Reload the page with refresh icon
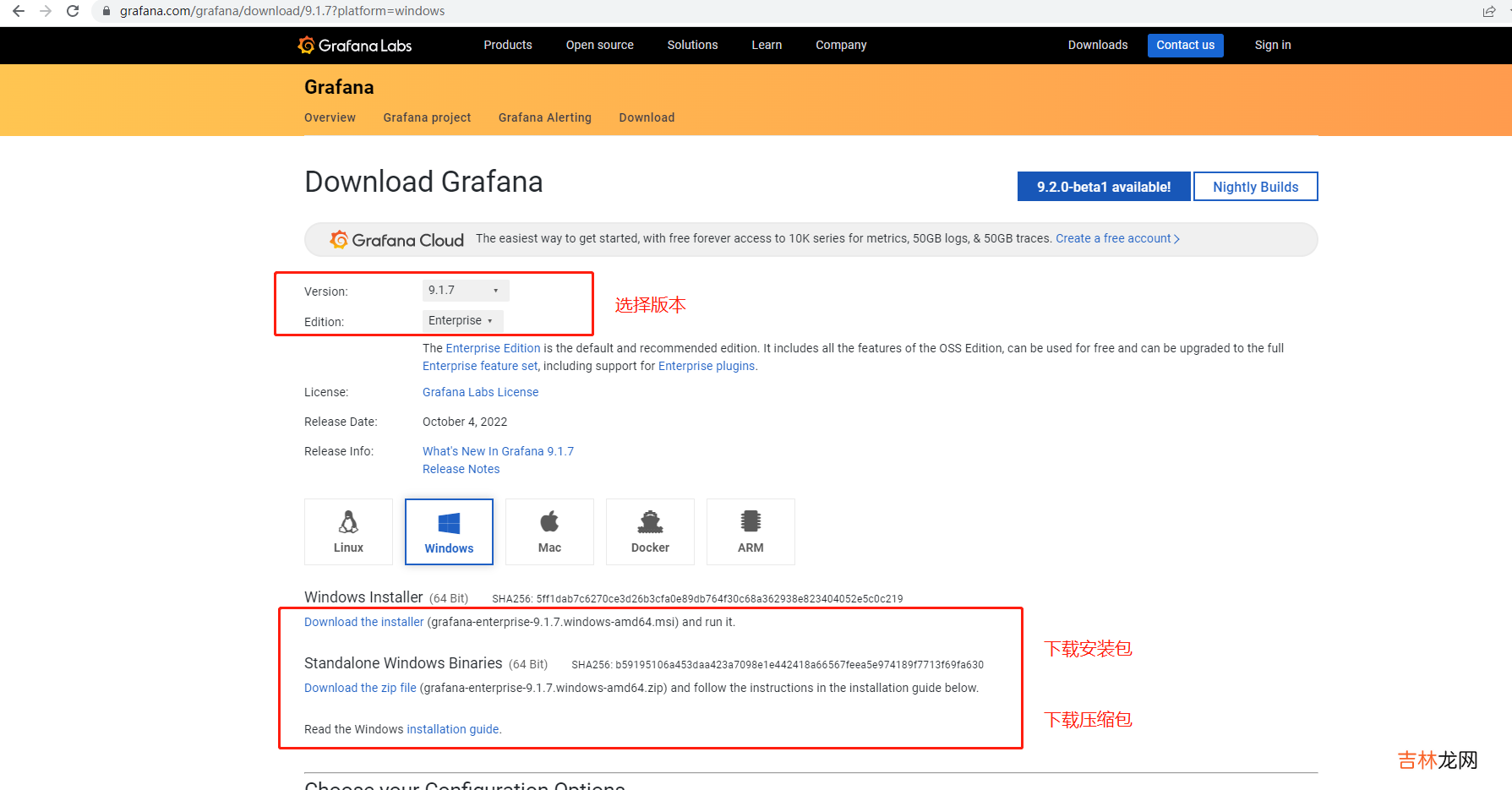Image resolution: width=1512 pixels, height=790 pixels. 73,11
